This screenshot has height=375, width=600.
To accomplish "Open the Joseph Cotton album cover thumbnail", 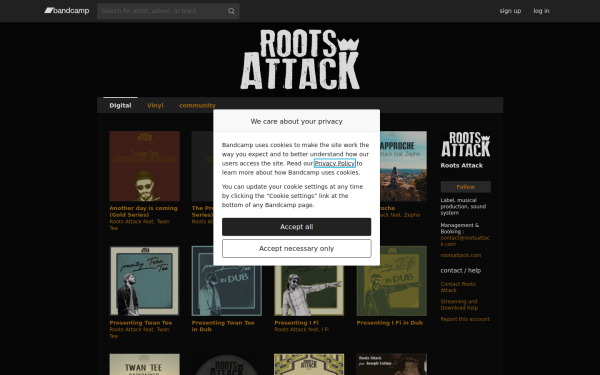I will pyautogui.click(x=391, y=364).
